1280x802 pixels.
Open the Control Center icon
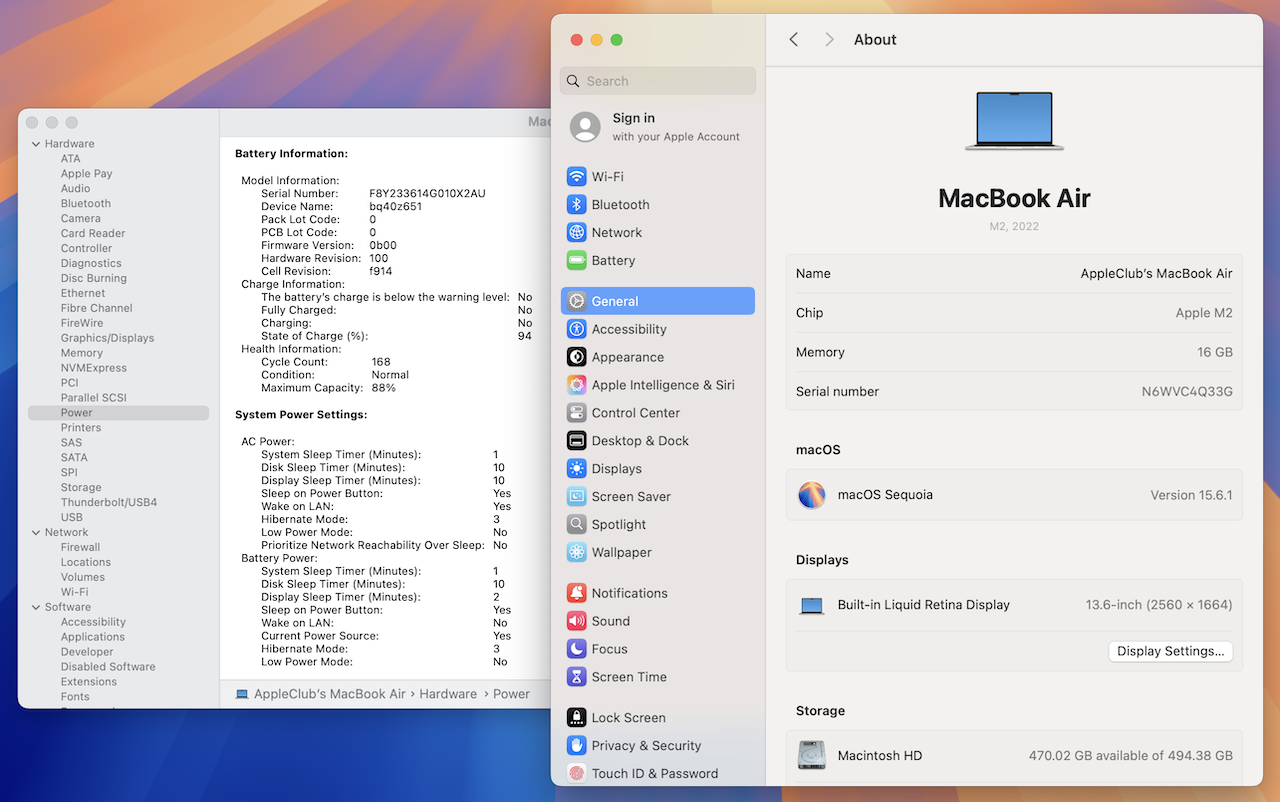click(x=576, y=413)
